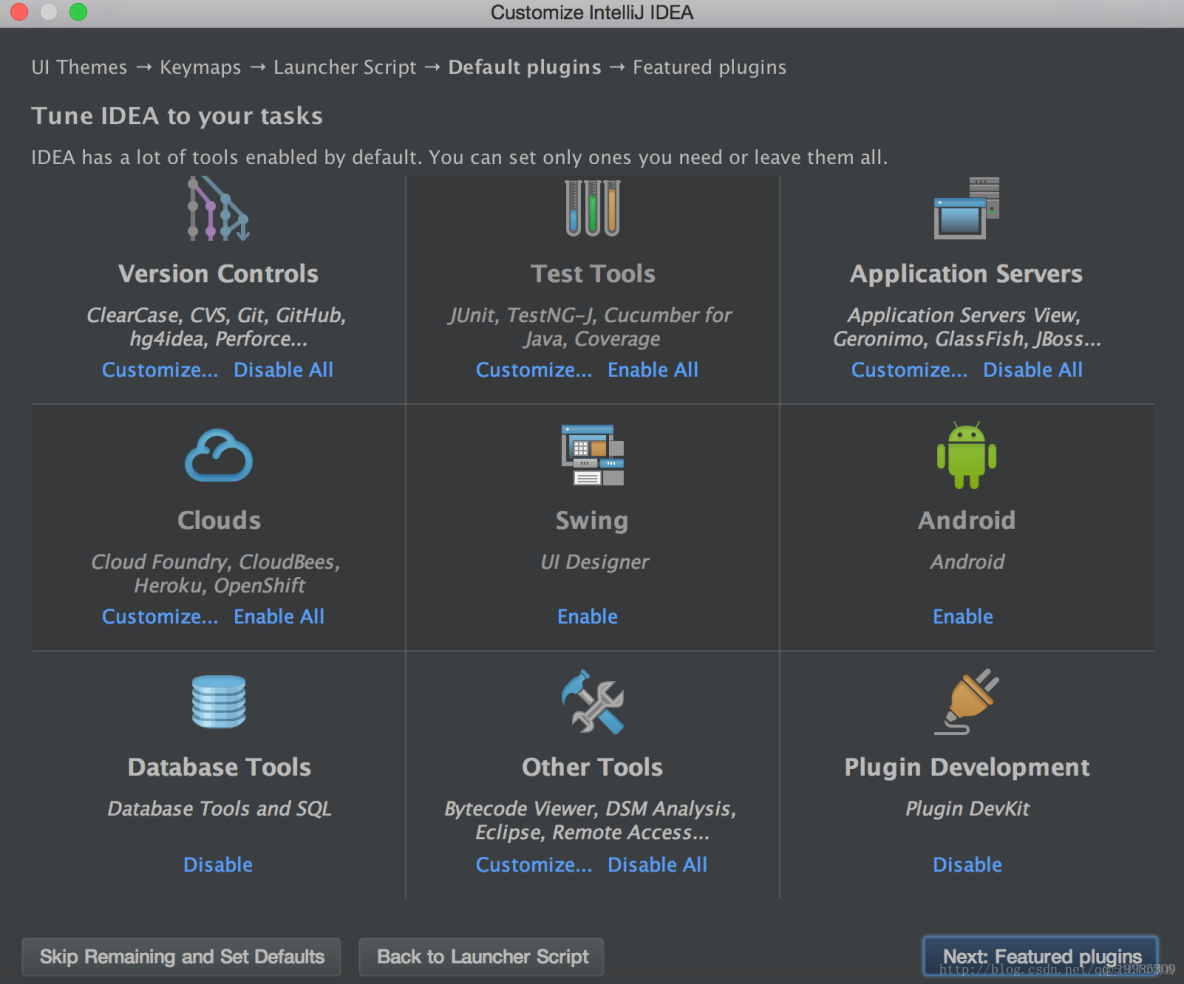Disable all Version Controls plugins
The width and height of the screenshot is (1184, 984).
pyautogui.click(x=283, y=370)
